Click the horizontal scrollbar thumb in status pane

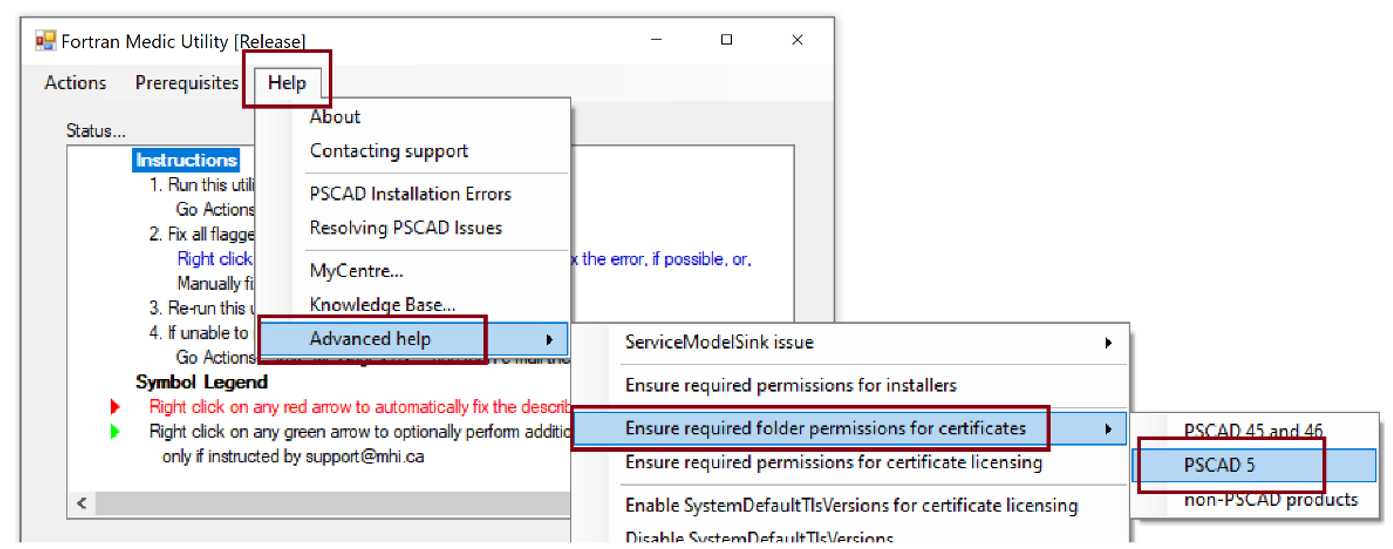333,503
